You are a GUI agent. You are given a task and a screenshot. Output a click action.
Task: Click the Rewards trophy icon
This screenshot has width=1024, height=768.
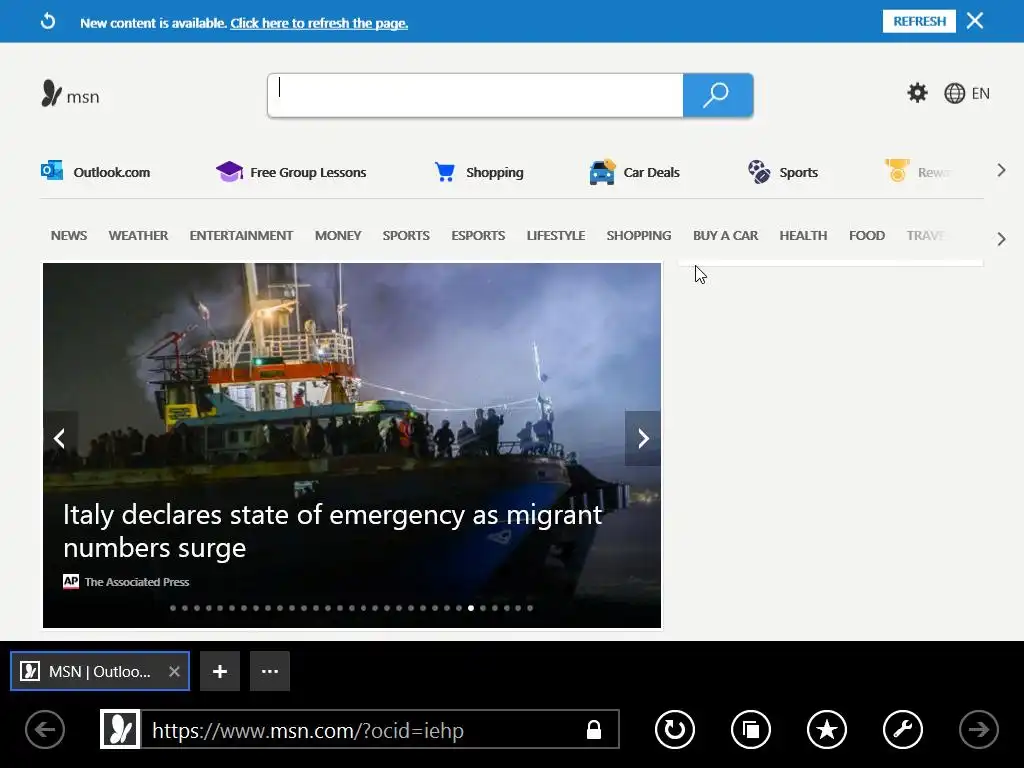(x=897, y=171)
